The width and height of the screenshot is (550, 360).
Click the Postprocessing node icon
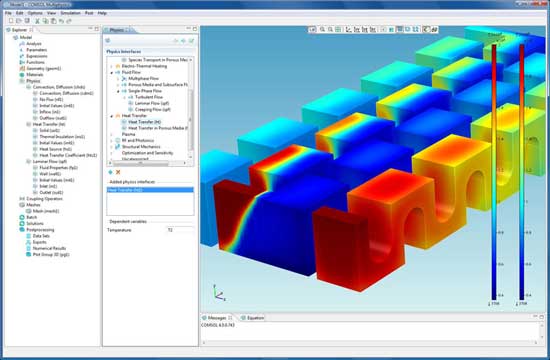[x=22, y=230]
